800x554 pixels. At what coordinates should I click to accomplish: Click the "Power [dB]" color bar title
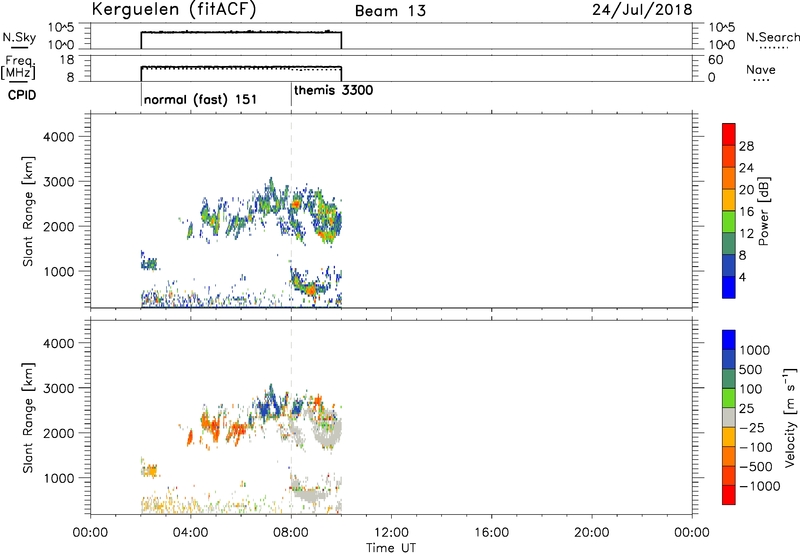[763, 211]
